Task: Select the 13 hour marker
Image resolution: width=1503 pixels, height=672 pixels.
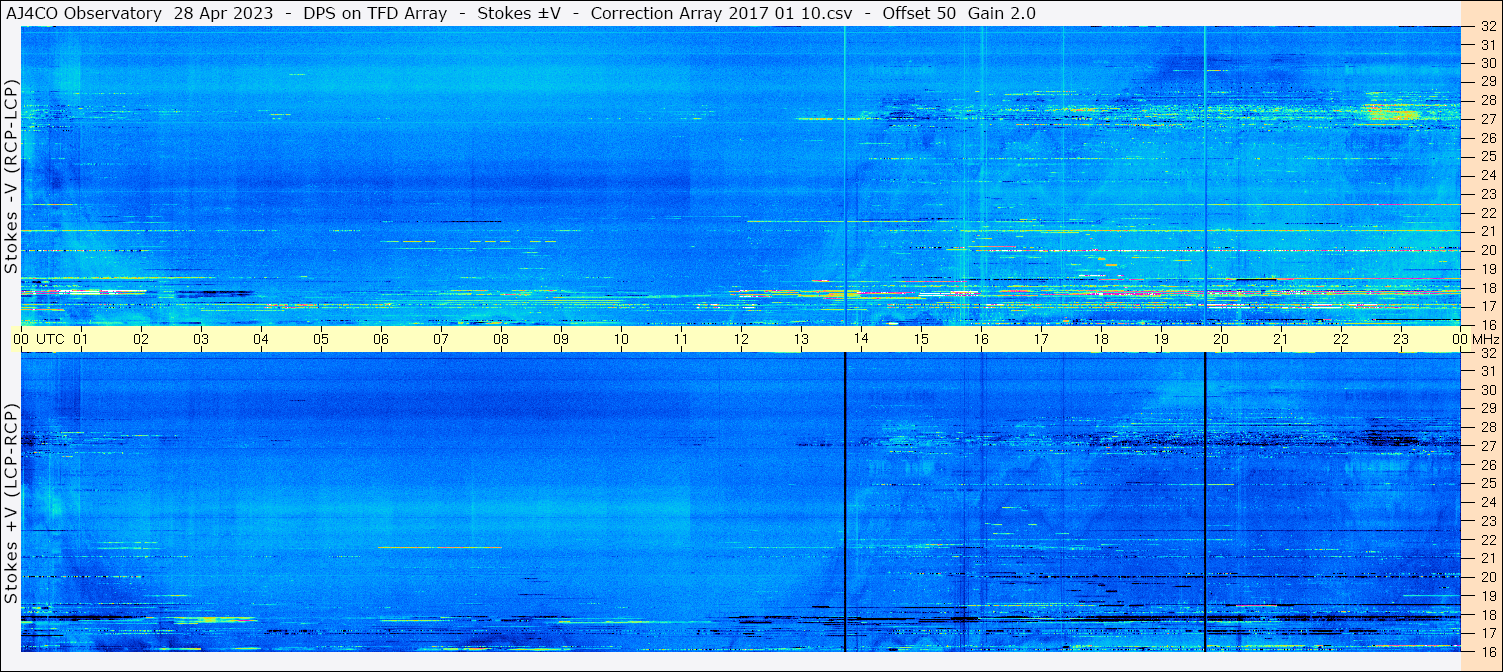Action: pos(801,339)
